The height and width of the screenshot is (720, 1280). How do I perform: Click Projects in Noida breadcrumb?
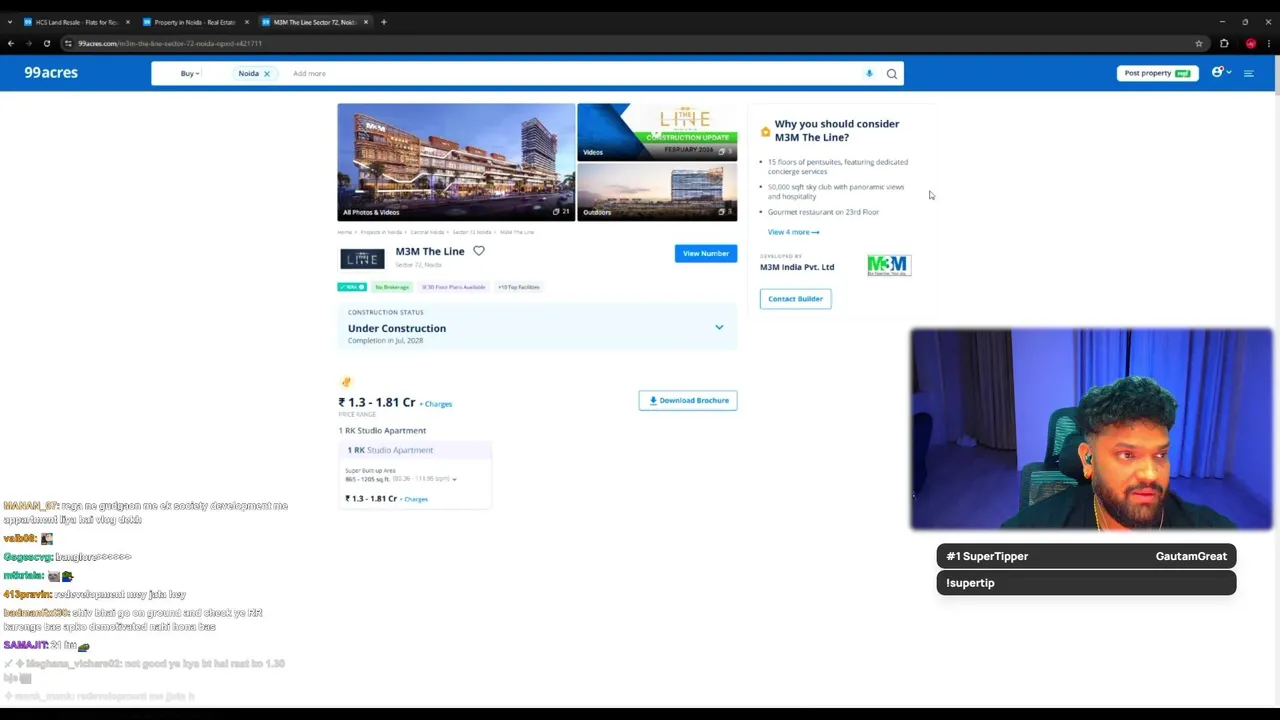coord(381,232)
